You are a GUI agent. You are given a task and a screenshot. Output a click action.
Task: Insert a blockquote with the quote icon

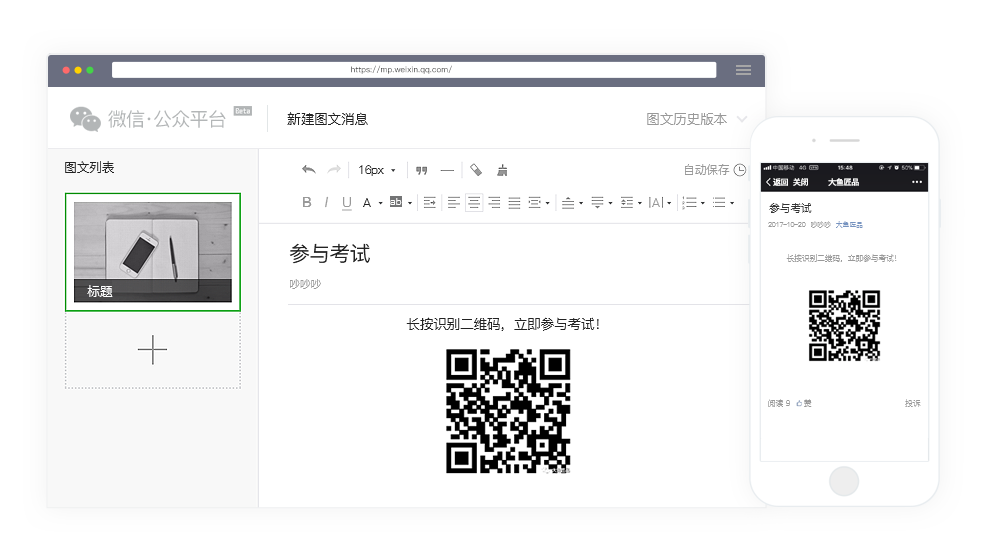coord(421,170)
